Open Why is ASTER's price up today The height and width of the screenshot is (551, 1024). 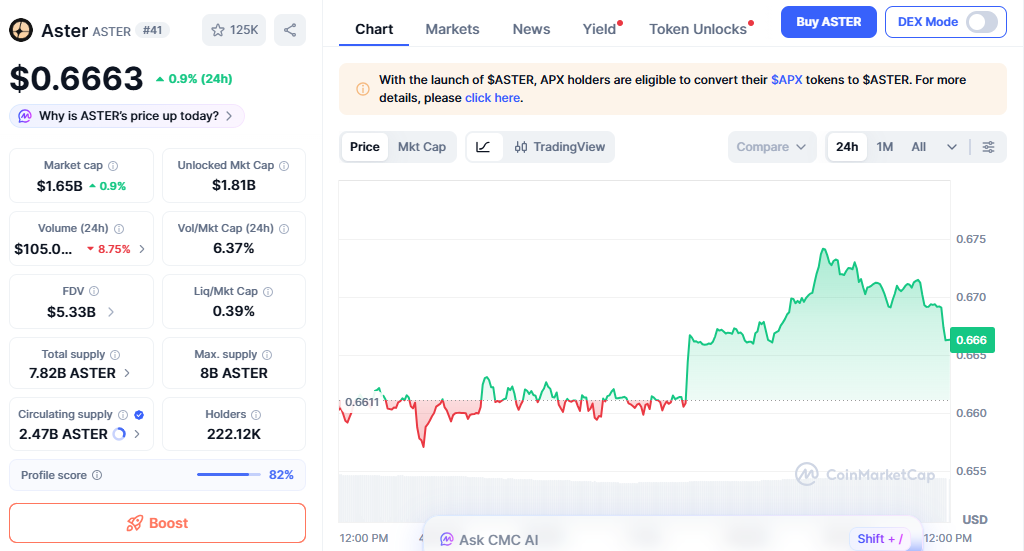tap(127, 116)
